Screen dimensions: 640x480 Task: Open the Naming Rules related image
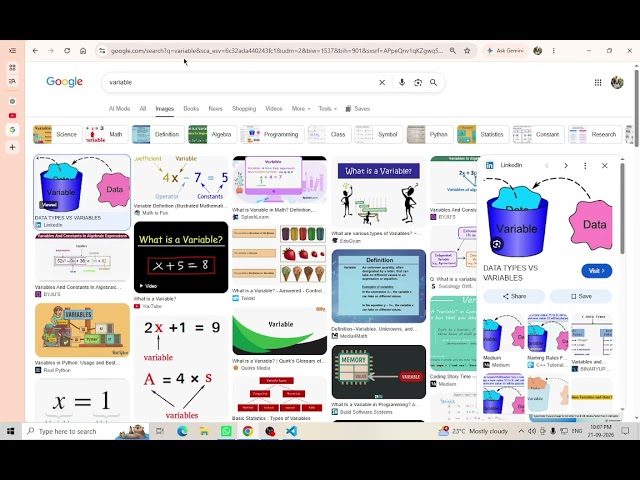pyautogui.click(x=548, y=333)
